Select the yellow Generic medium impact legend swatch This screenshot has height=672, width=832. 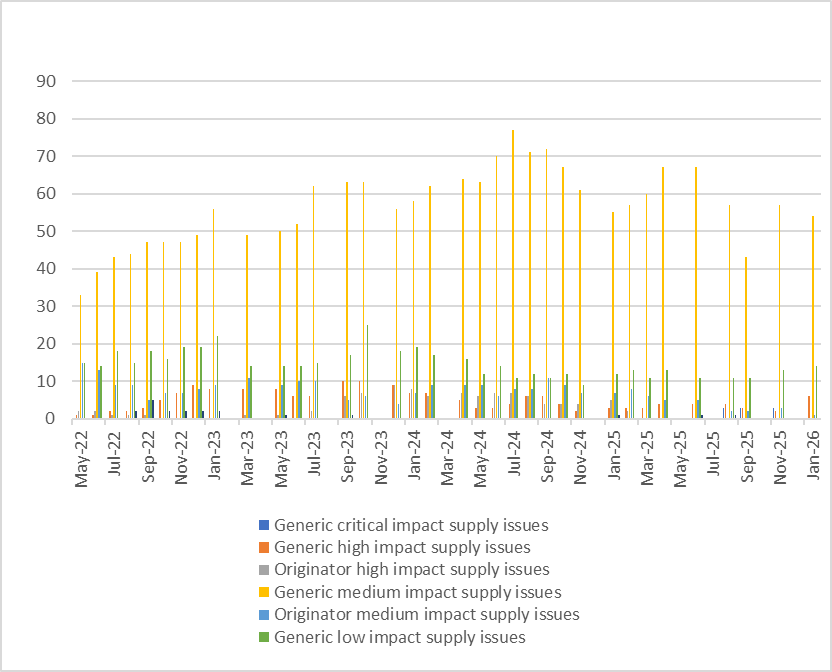(264, 593)
